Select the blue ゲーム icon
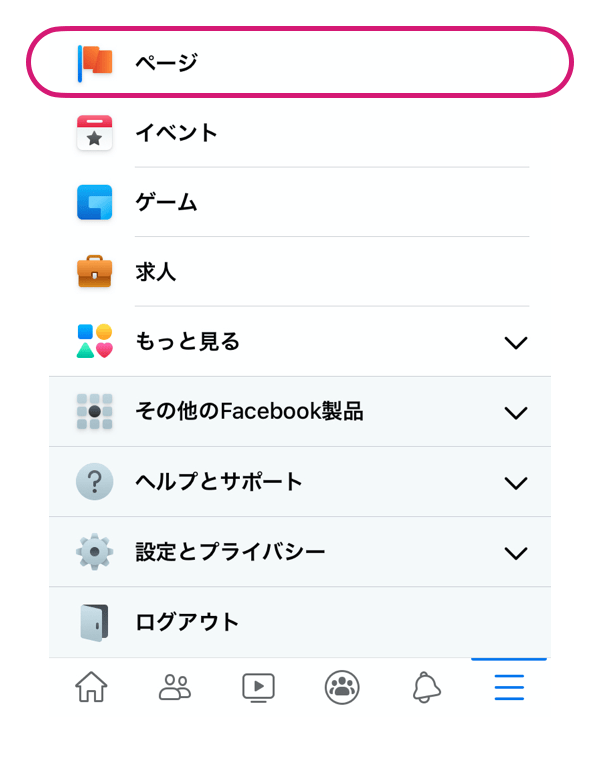This screenshot has height=758, width=604. click(95, 202)
